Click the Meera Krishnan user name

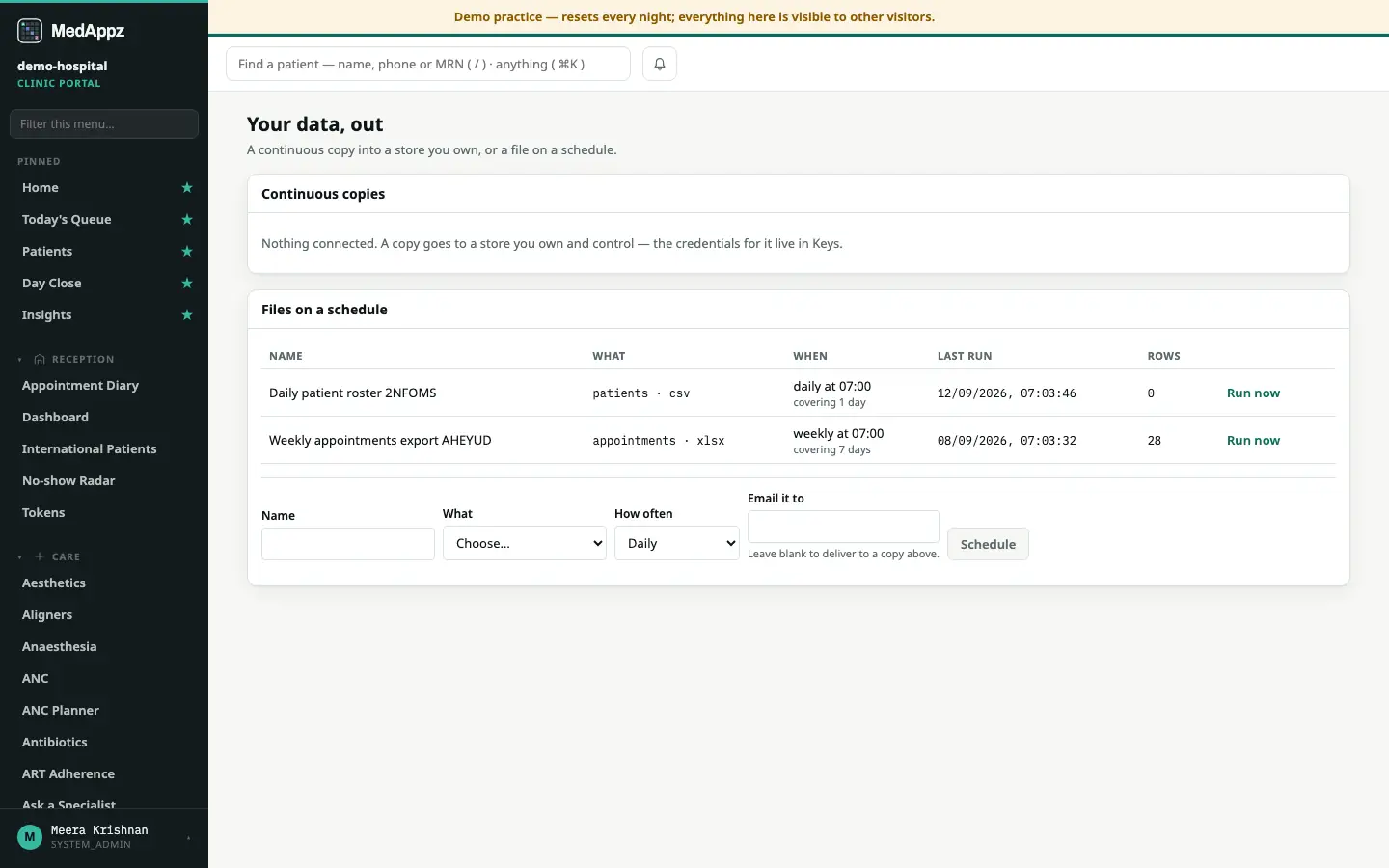99,830
